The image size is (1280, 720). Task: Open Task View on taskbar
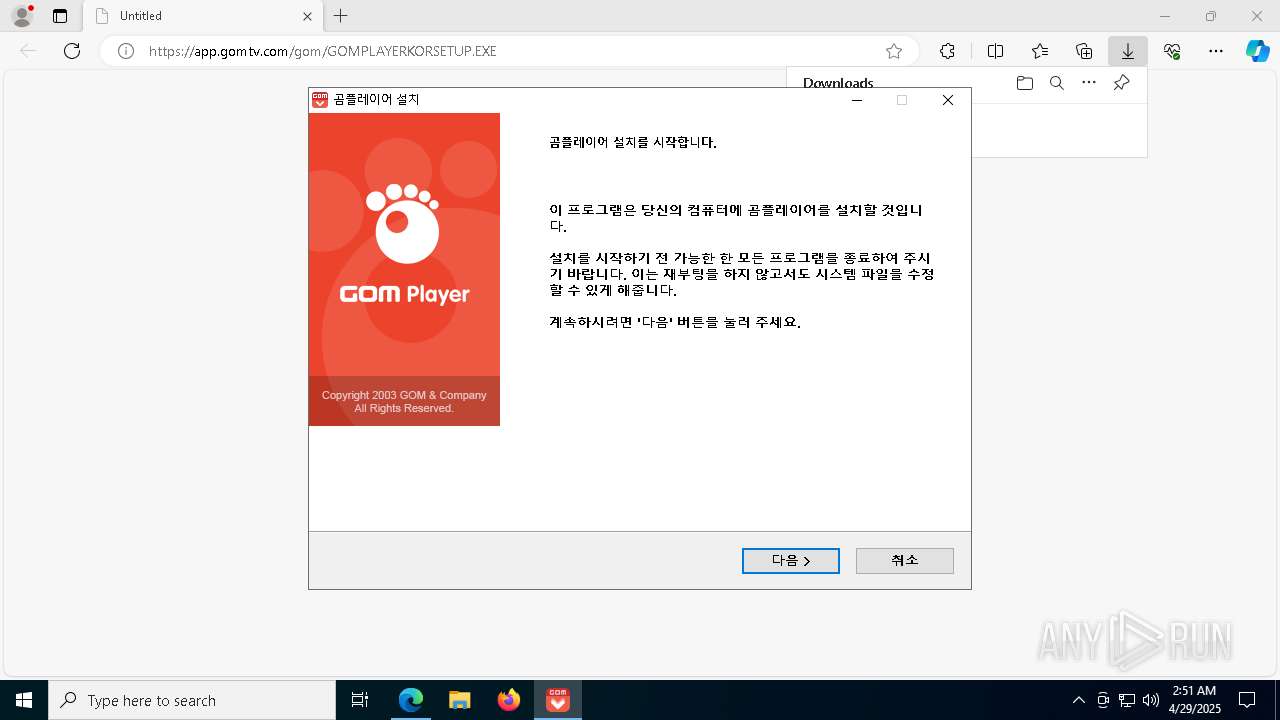point(360,700)
